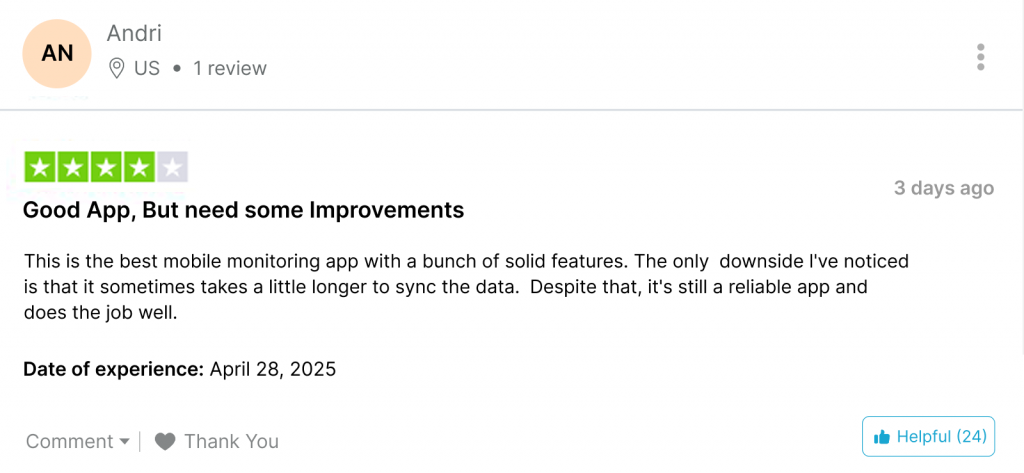1024x473 pixels.
Task: Click the US location label
Action: coord(147,68)
